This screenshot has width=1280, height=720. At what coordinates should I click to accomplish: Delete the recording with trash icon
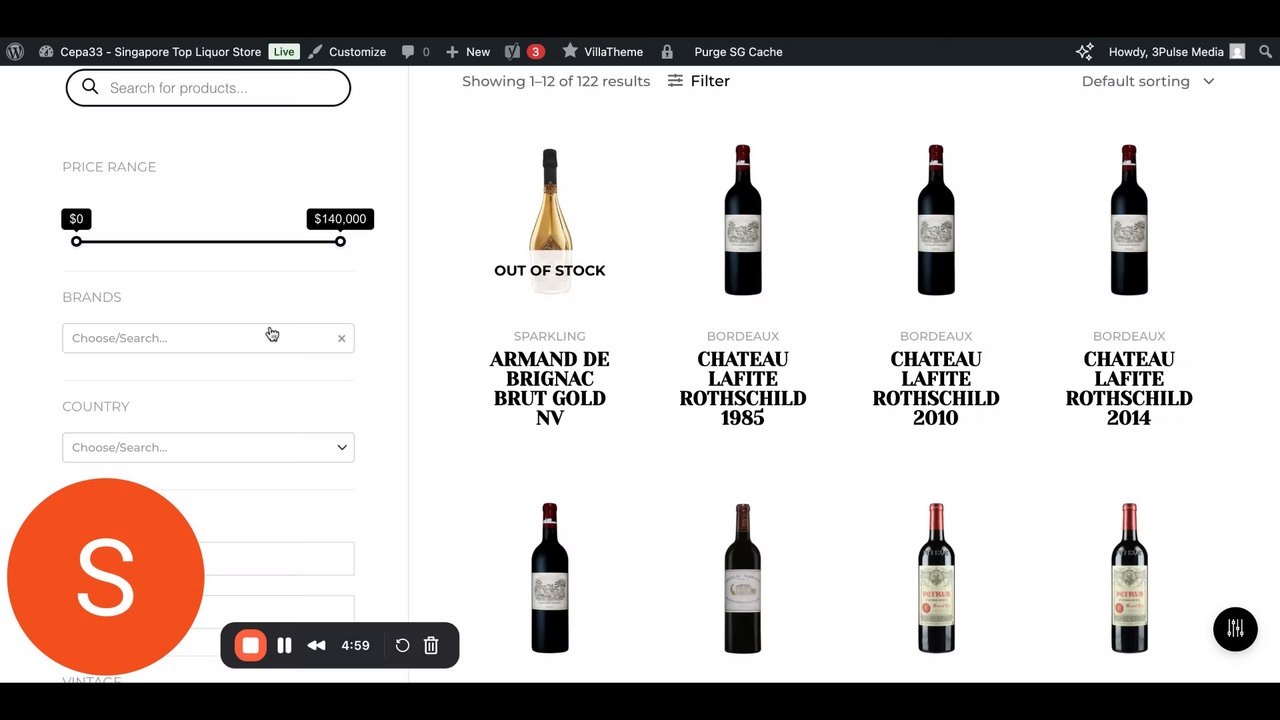tap(431, 645)
